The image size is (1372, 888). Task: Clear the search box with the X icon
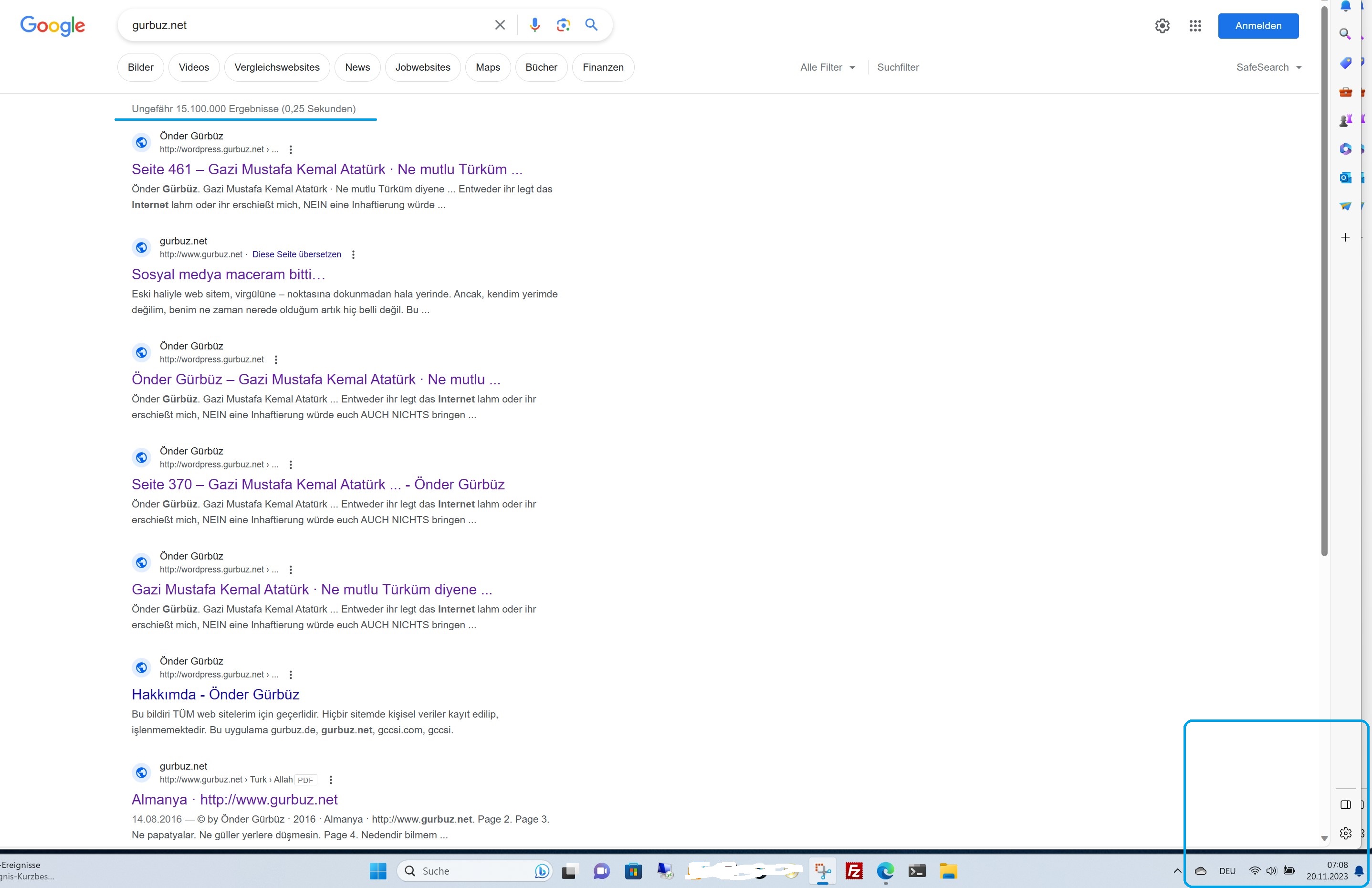(500, 25)
